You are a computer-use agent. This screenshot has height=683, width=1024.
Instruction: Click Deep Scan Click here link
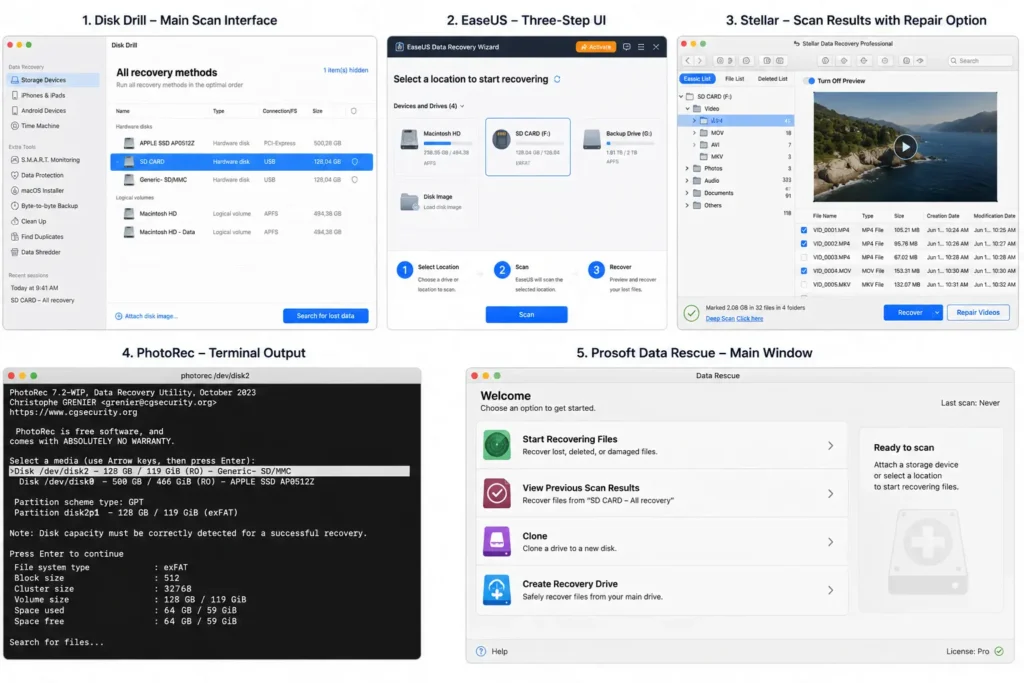pyautogui.click(x=734, y=319)
